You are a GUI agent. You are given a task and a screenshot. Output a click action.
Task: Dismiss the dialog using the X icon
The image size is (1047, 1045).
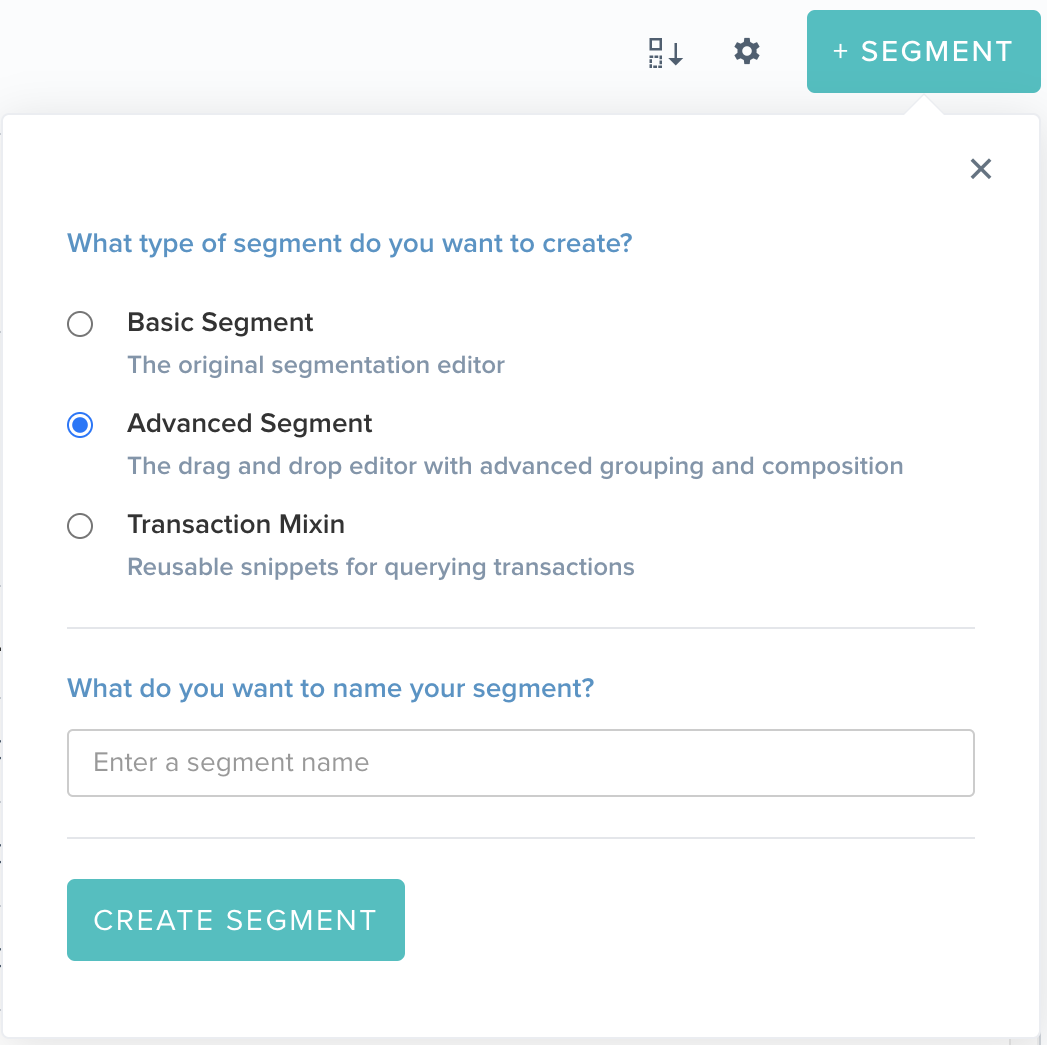point(980,169)
